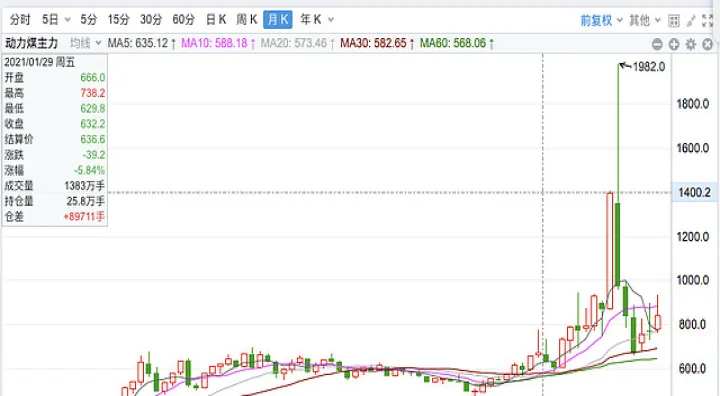Select the 5分 minute chart tab
The image size is (720, 396).
click(x=89, y=20)
